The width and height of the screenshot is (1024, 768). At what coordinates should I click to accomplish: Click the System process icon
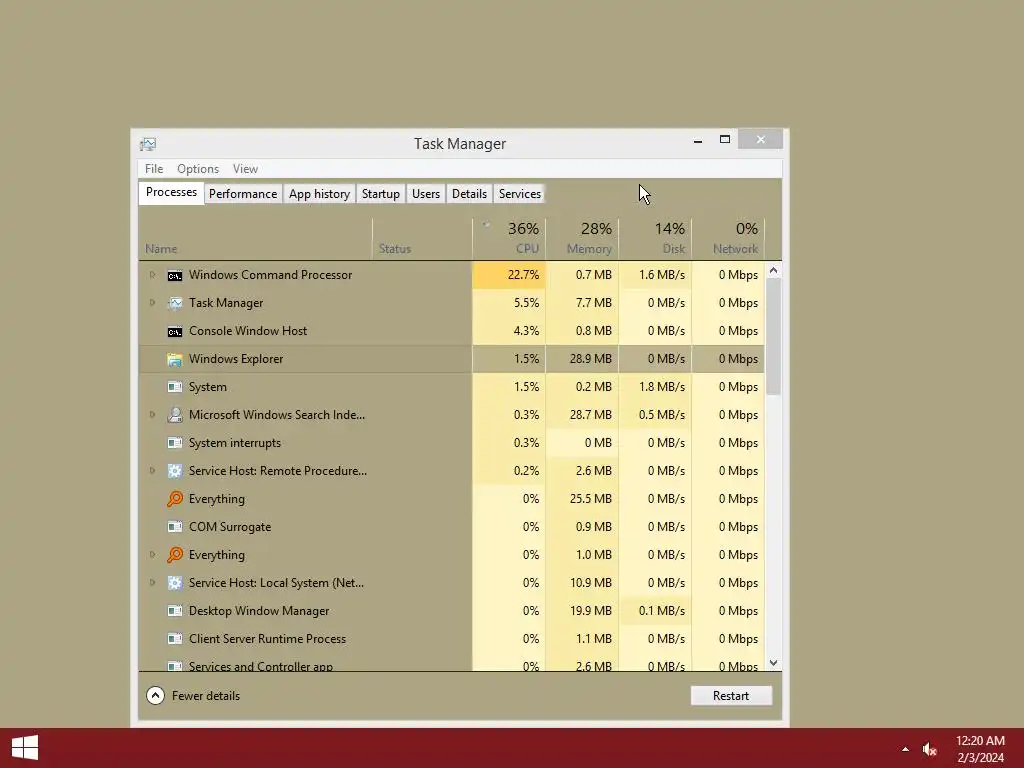174,387
